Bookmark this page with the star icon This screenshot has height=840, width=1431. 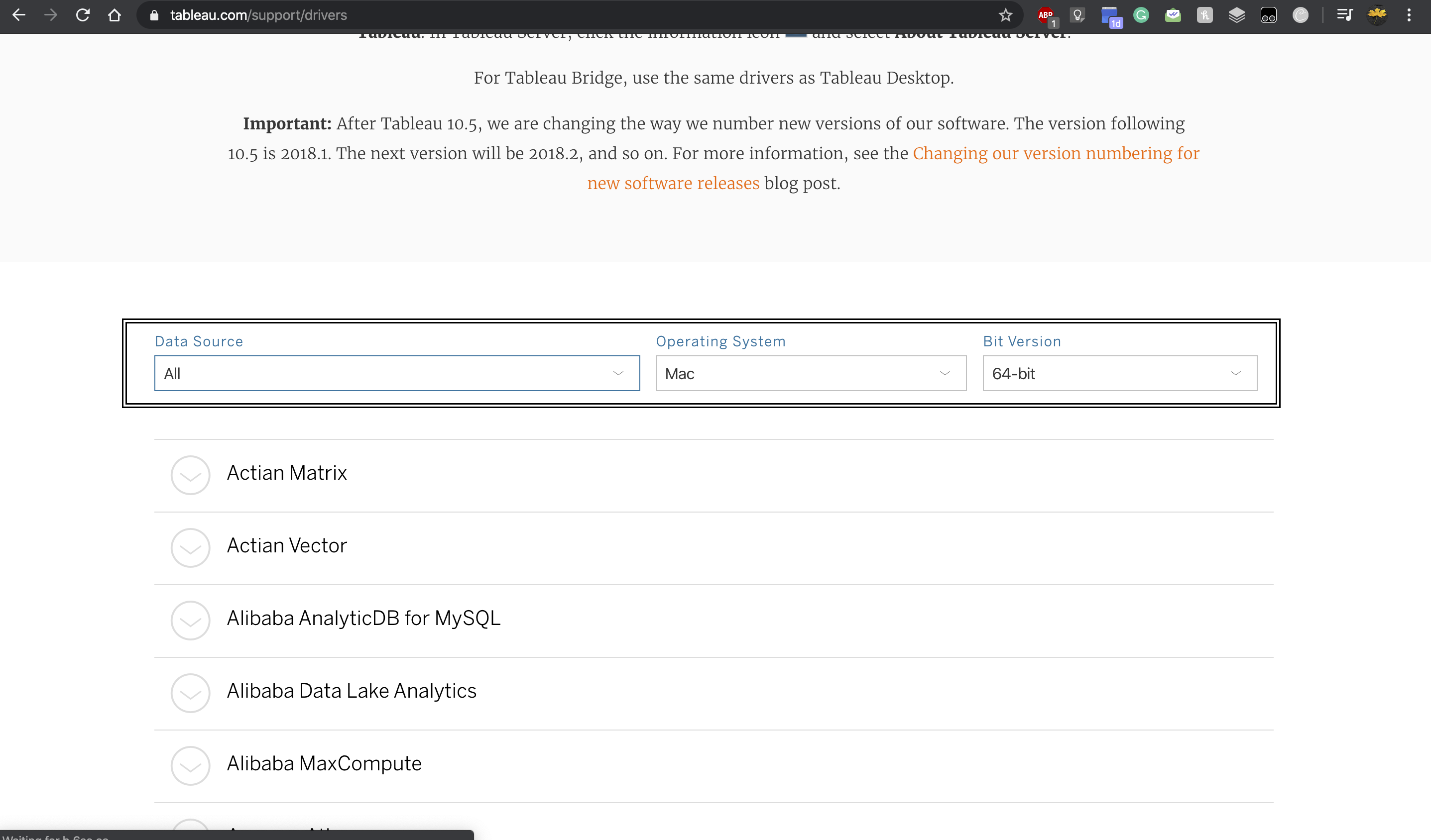(1005, 15)
